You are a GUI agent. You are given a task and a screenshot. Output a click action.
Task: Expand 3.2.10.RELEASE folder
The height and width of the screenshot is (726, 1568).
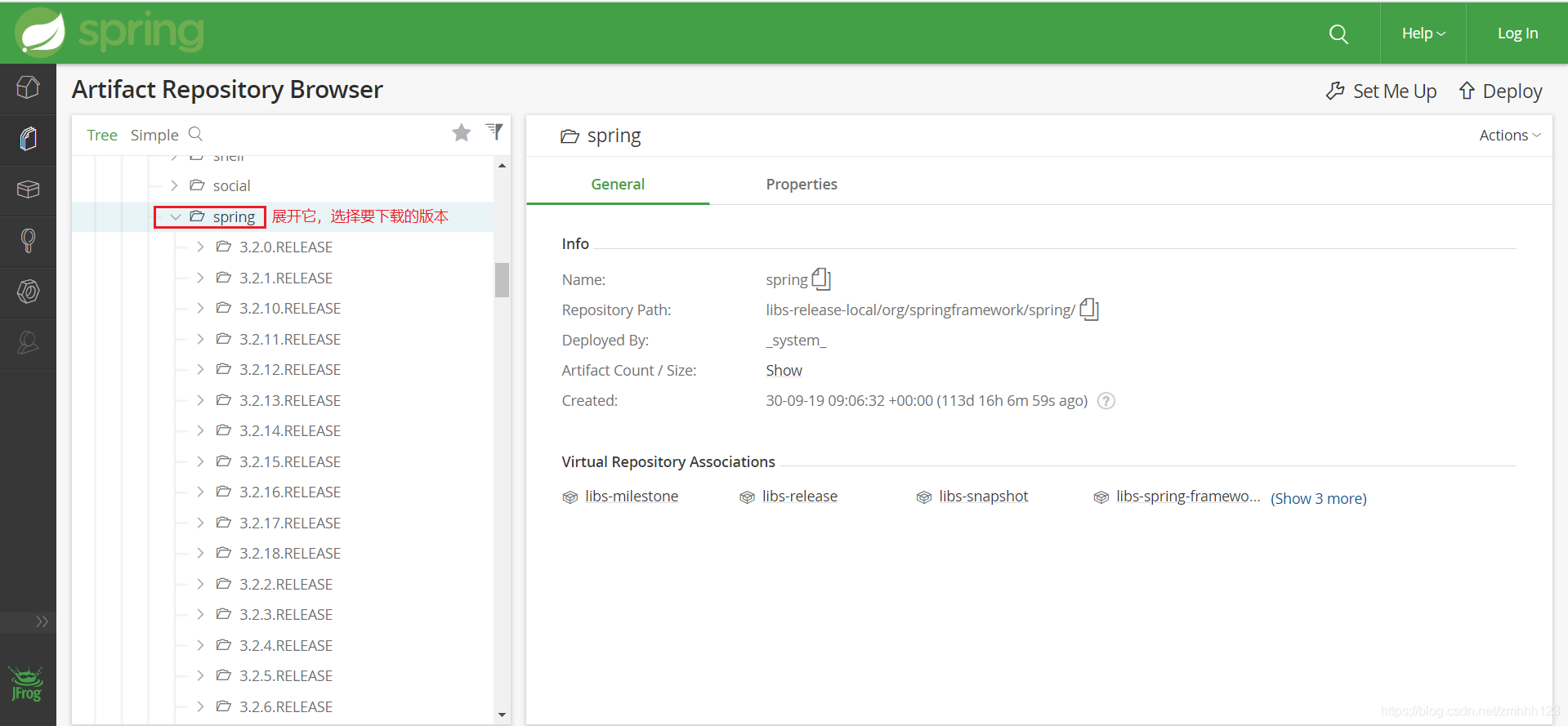point(200,308)
